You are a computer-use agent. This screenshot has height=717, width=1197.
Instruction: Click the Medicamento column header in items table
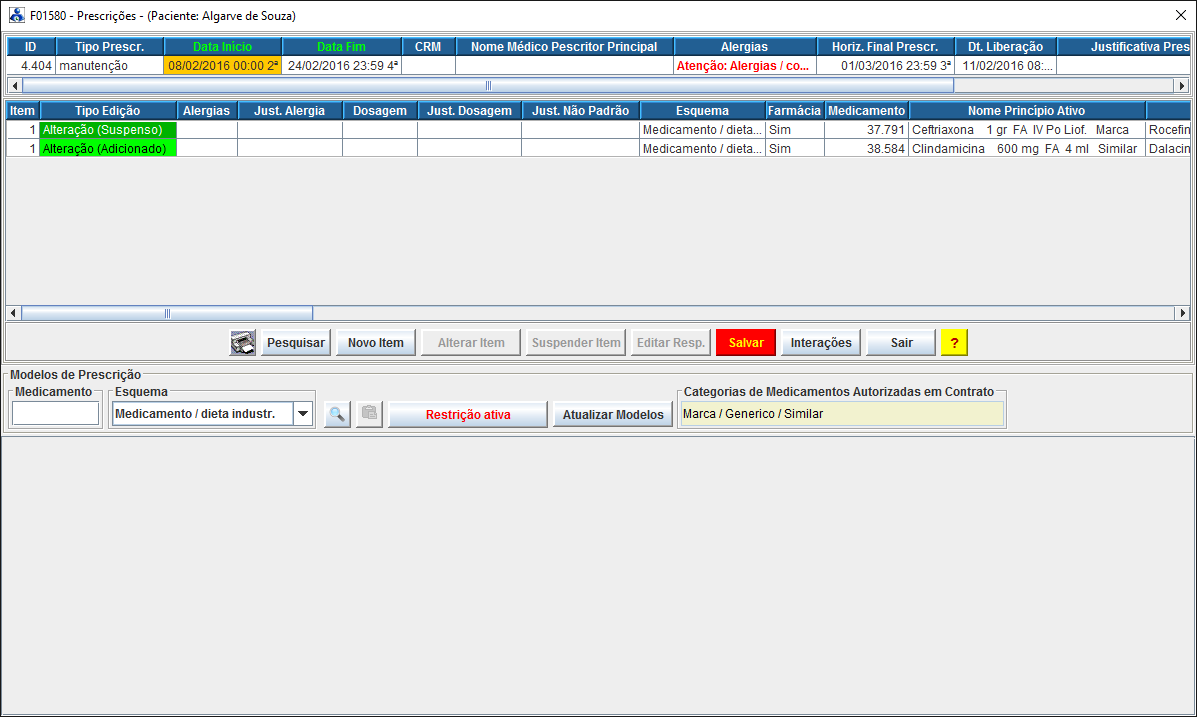click(x=866, y=111)
